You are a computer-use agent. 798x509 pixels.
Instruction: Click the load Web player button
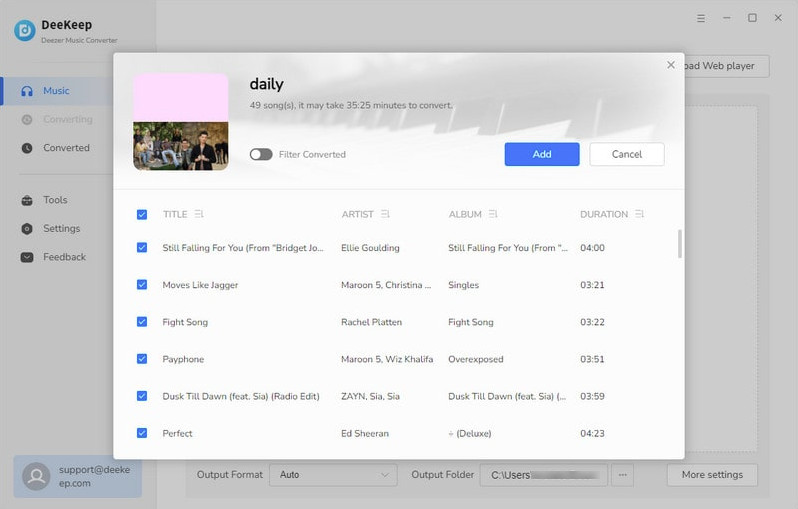pos(727,66)
